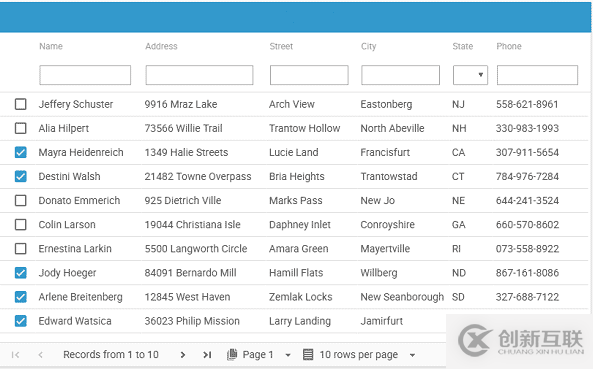This screenshot has width=593, height=369.
Task: Go to the previous page arrow
Action: click(x=40, y=355)
